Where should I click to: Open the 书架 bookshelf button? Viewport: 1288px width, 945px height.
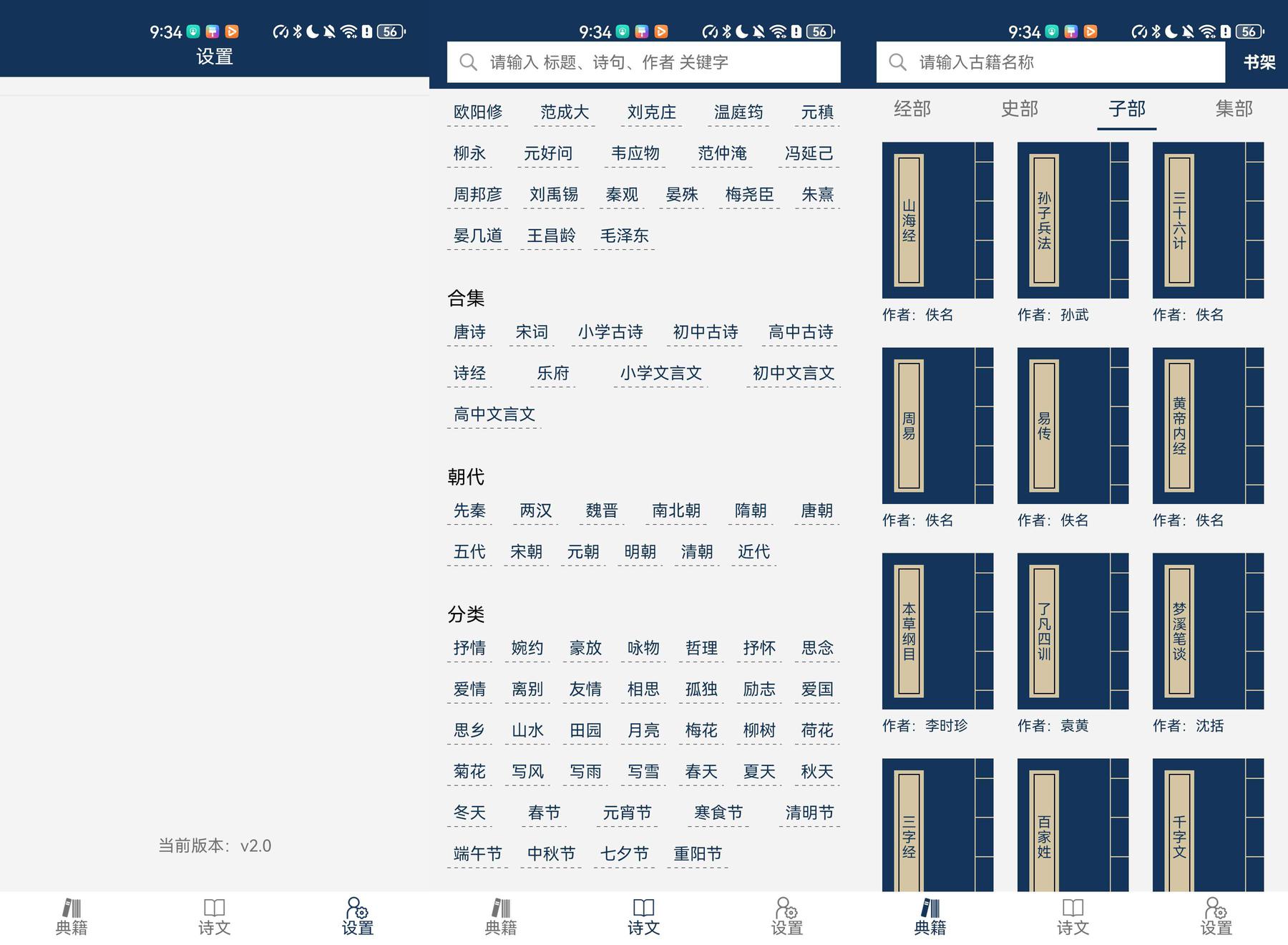point(1259,62)
